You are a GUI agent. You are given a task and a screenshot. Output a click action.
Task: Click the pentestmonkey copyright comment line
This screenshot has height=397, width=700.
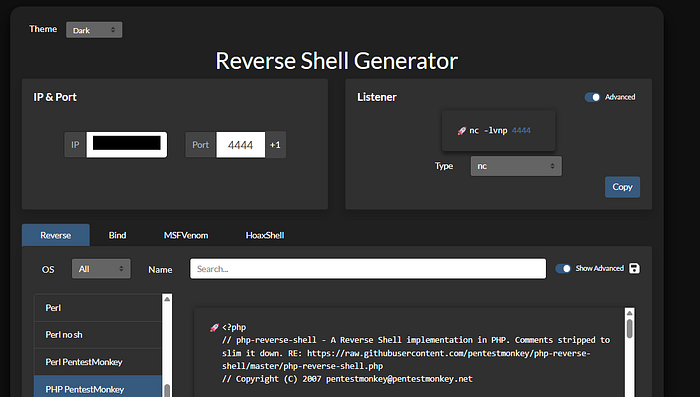pyautogui.click(x=347, y=379)
